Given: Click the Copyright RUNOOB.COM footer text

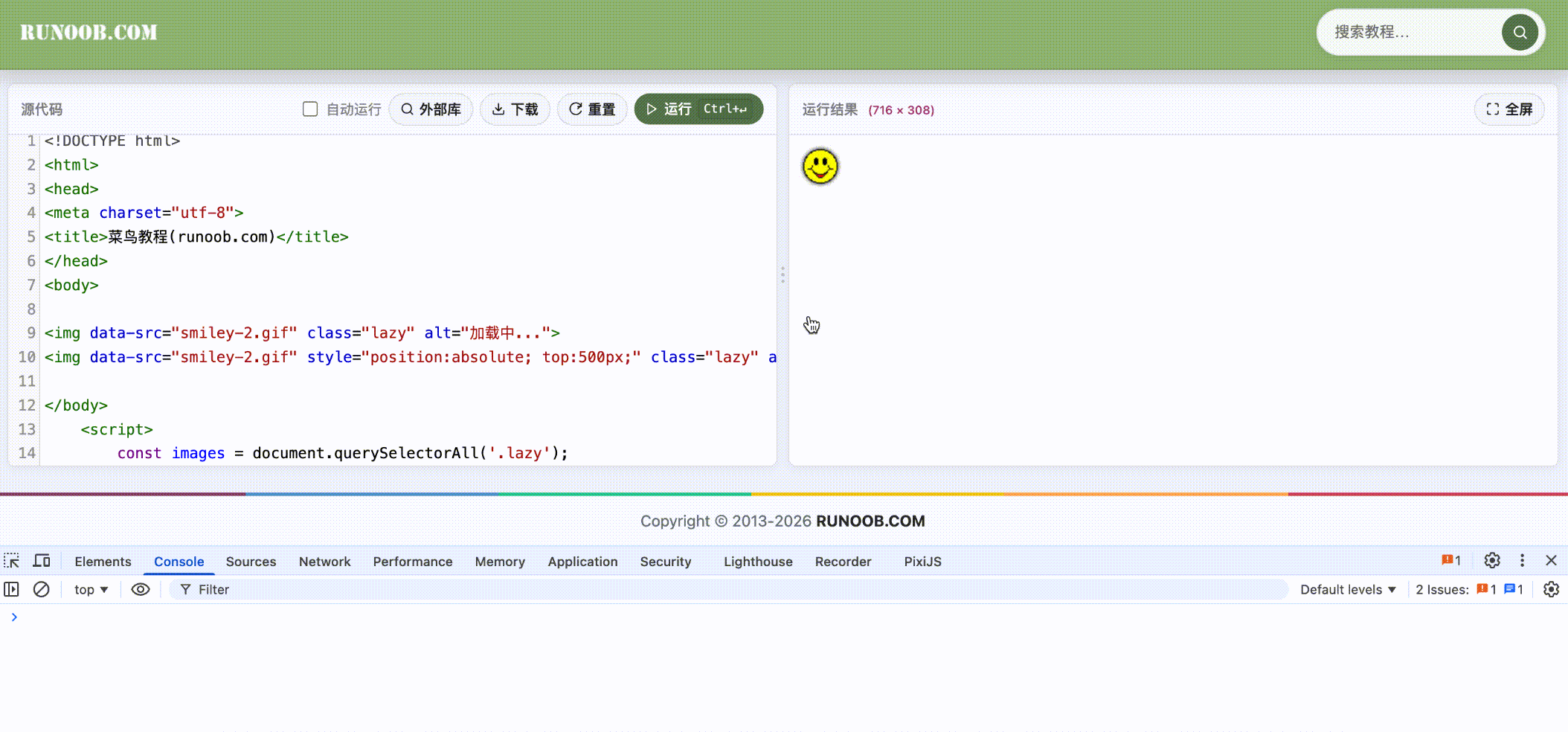Looking at the screenshot, I should pyautogui.click(x=783, y=521).
